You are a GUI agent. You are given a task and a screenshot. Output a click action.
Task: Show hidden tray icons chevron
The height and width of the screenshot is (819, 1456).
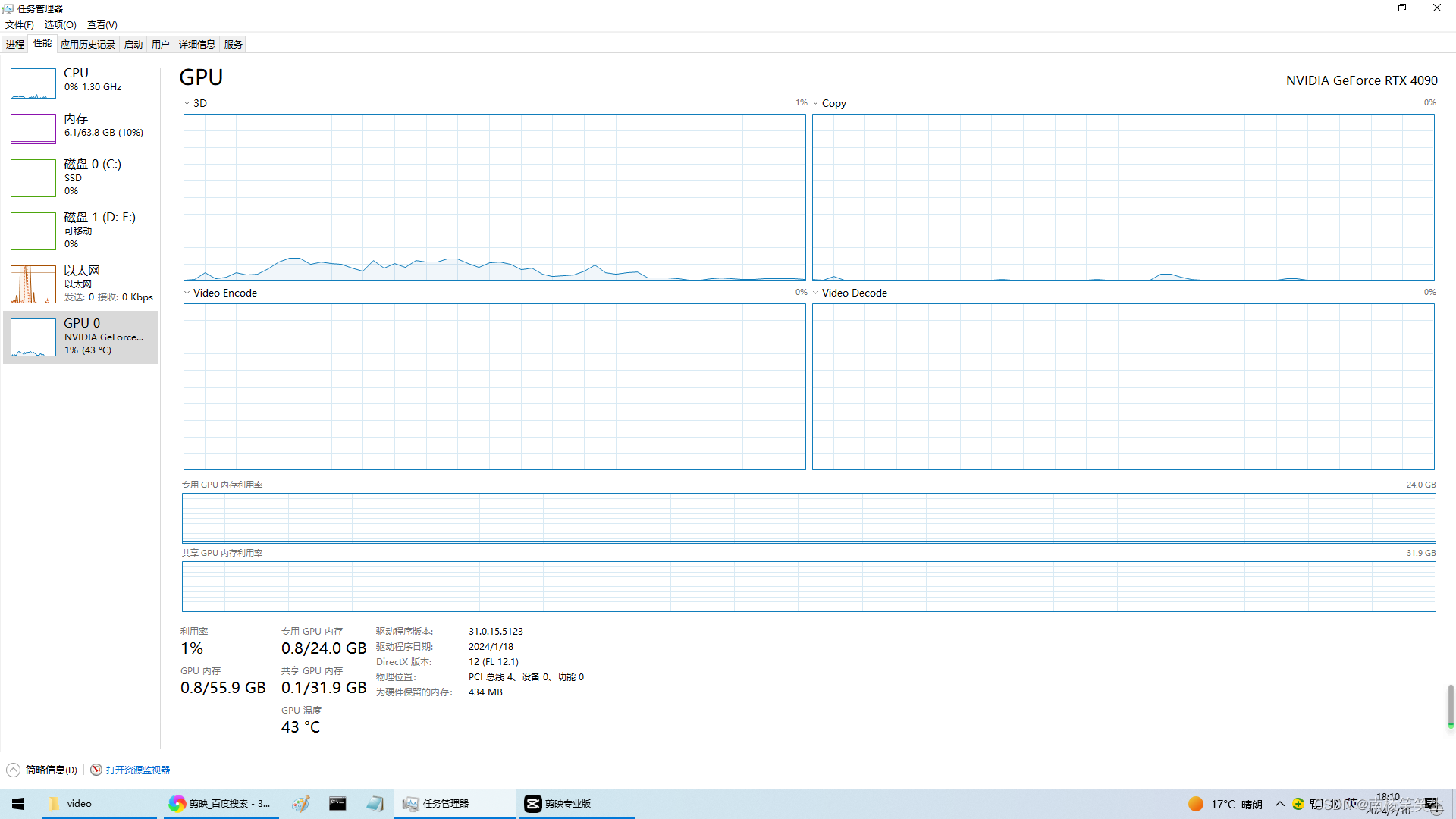pos(1280,804)
